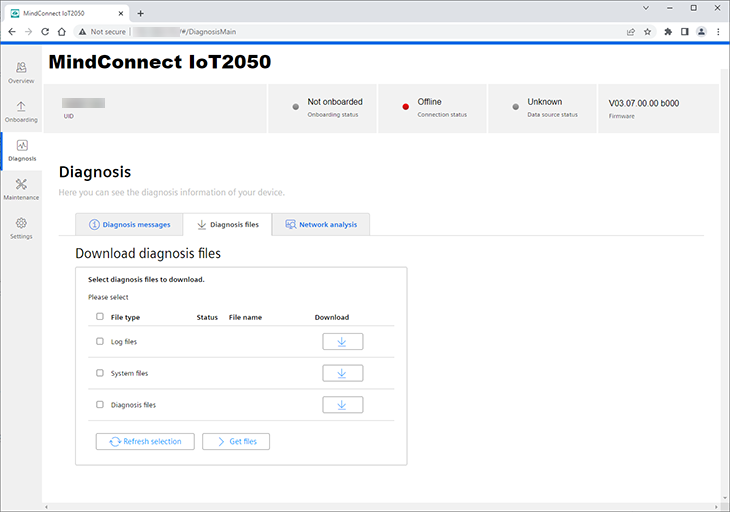Image resolution: width=730 pixels, height=512 pixels.
Task: Download the Diagnosis files row
Action: [x=343, y=405]
